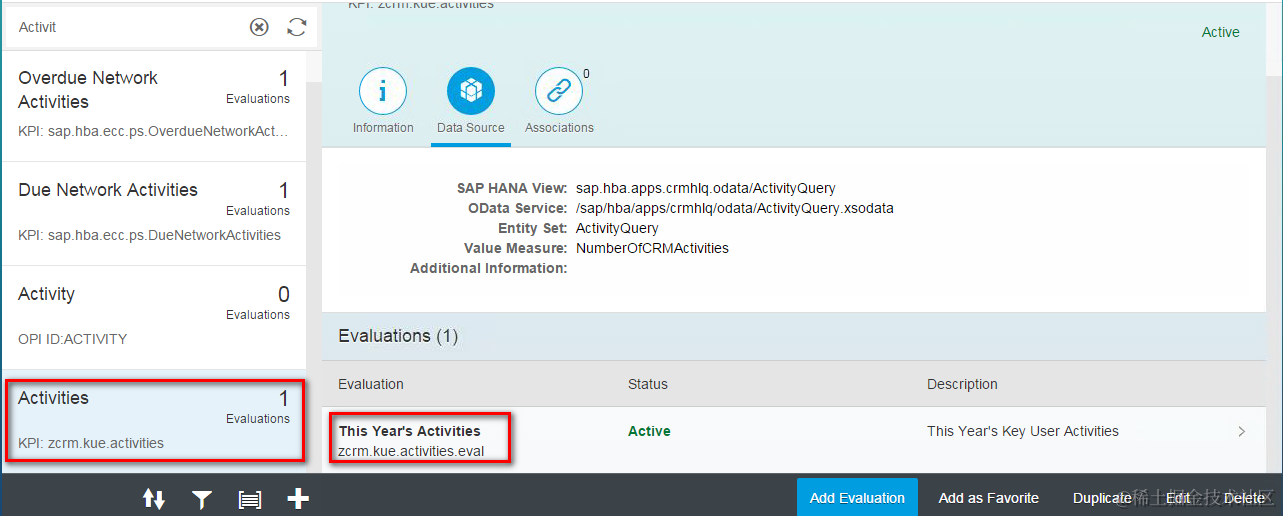Click NumberOfCRMActivities value measure
Viewport: 1283px width, 516px height.
(x=652, y=248)
